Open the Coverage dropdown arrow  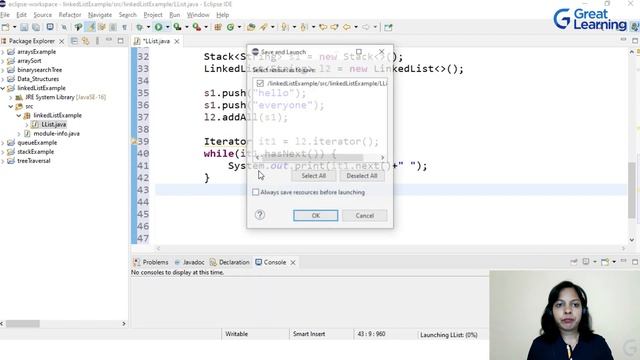(x=187, y=27)
